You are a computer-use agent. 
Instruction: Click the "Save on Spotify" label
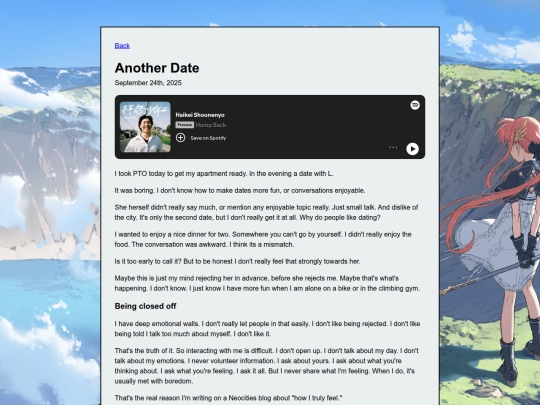point(208,138)
